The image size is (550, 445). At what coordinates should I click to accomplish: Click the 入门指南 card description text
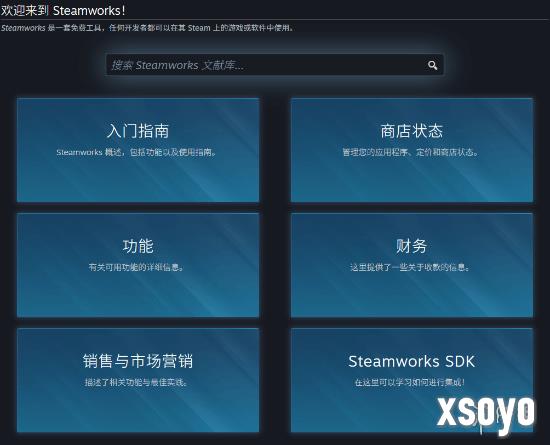137,152
